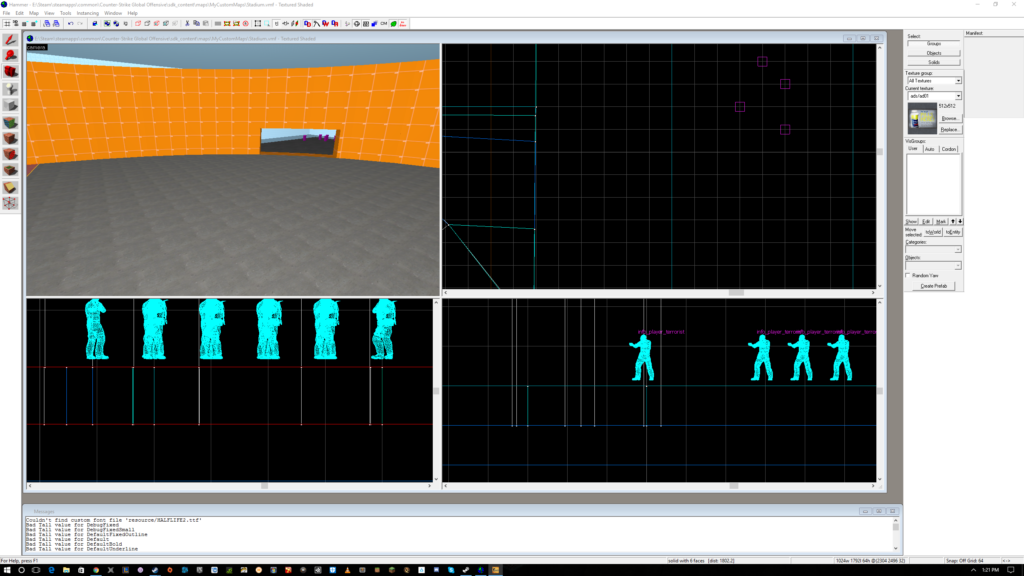1024x576 pixels.
Task: Select the Entity tool
Action: [10, 89]
